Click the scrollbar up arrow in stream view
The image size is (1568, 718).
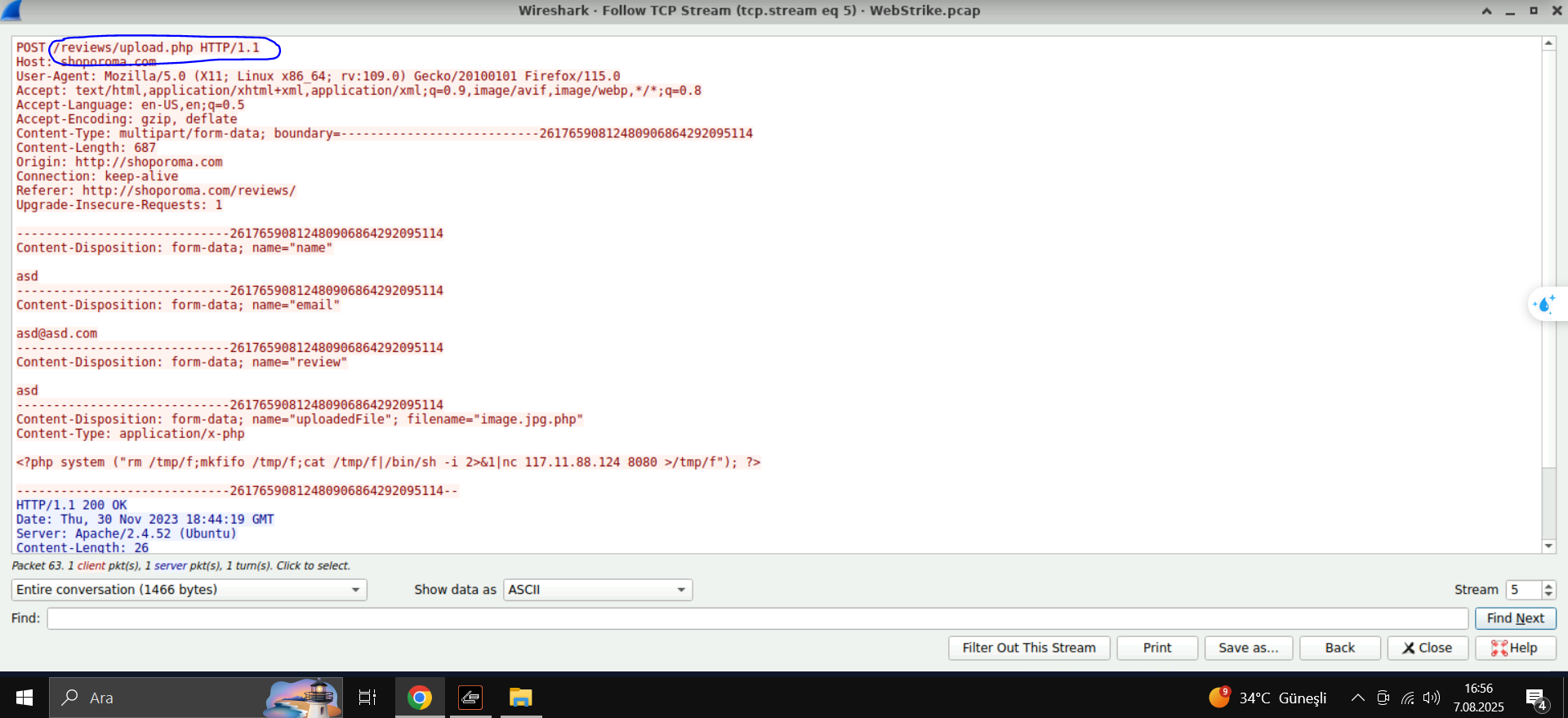click(x=1548, y=43)
